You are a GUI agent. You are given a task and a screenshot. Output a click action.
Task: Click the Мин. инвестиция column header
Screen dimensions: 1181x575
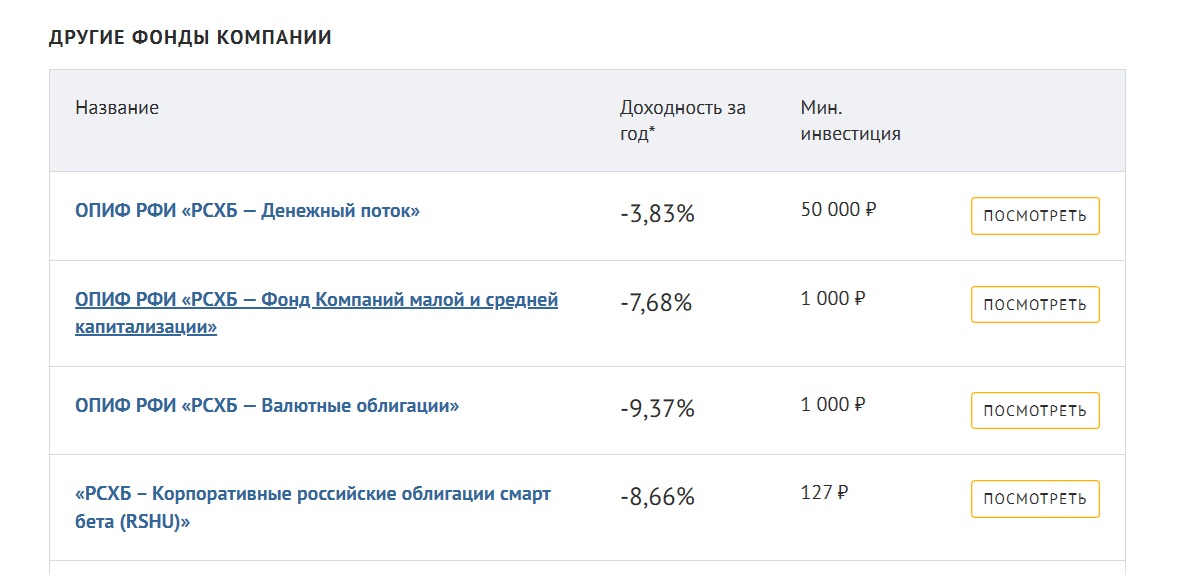[x=850, y=120]
